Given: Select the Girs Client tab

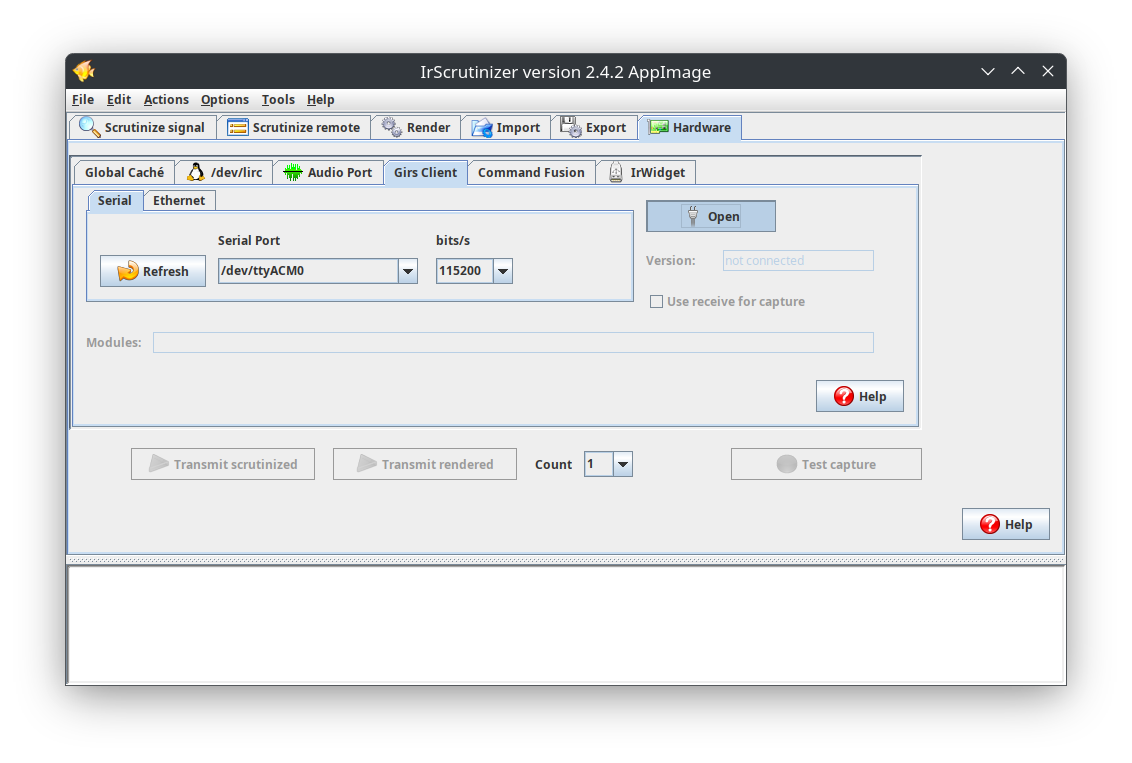Looking at the screenshot, I should [x=425, y=172].
